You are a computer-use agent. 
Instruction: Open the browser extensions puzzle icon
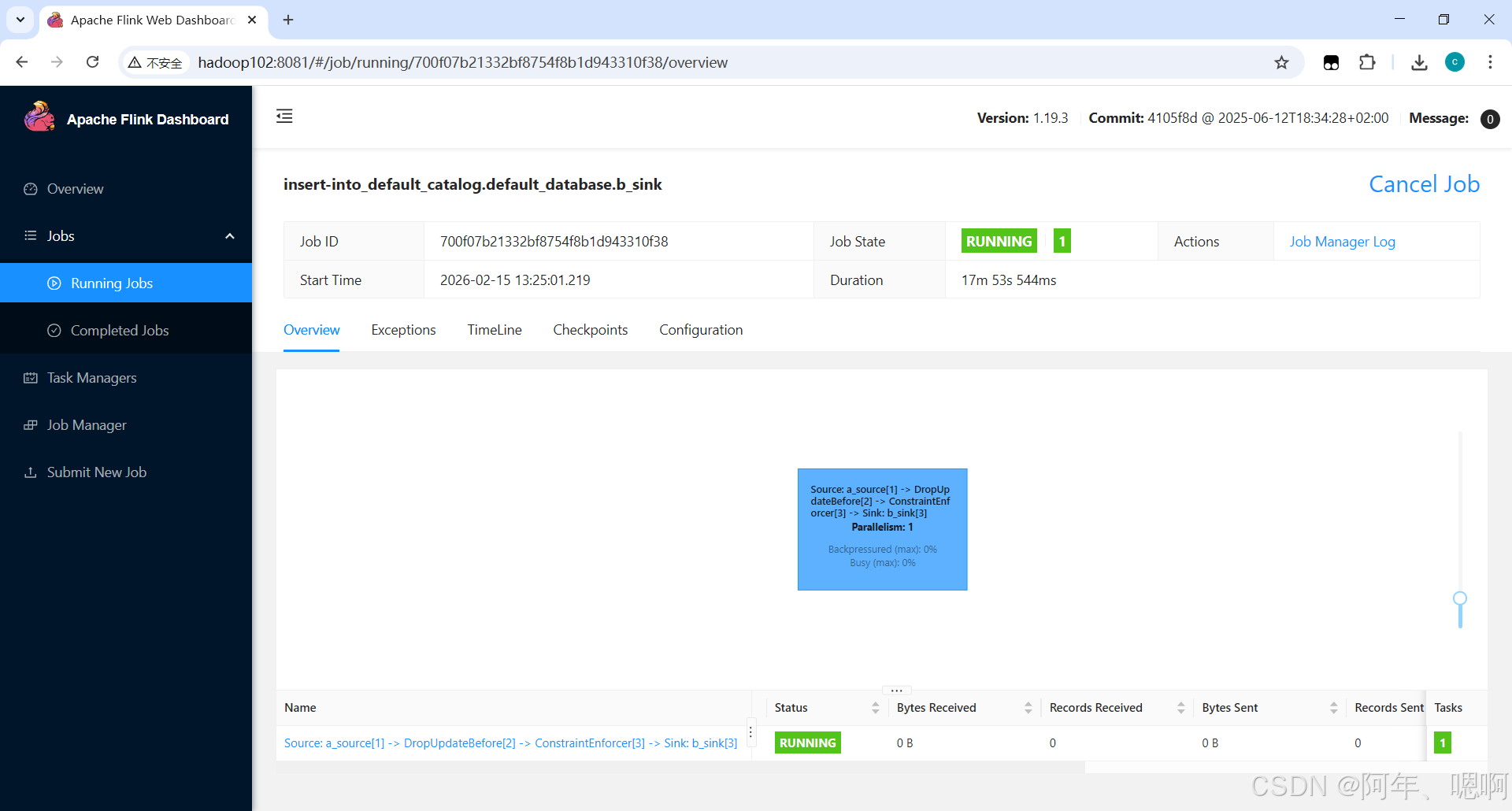click(1367, 62)
